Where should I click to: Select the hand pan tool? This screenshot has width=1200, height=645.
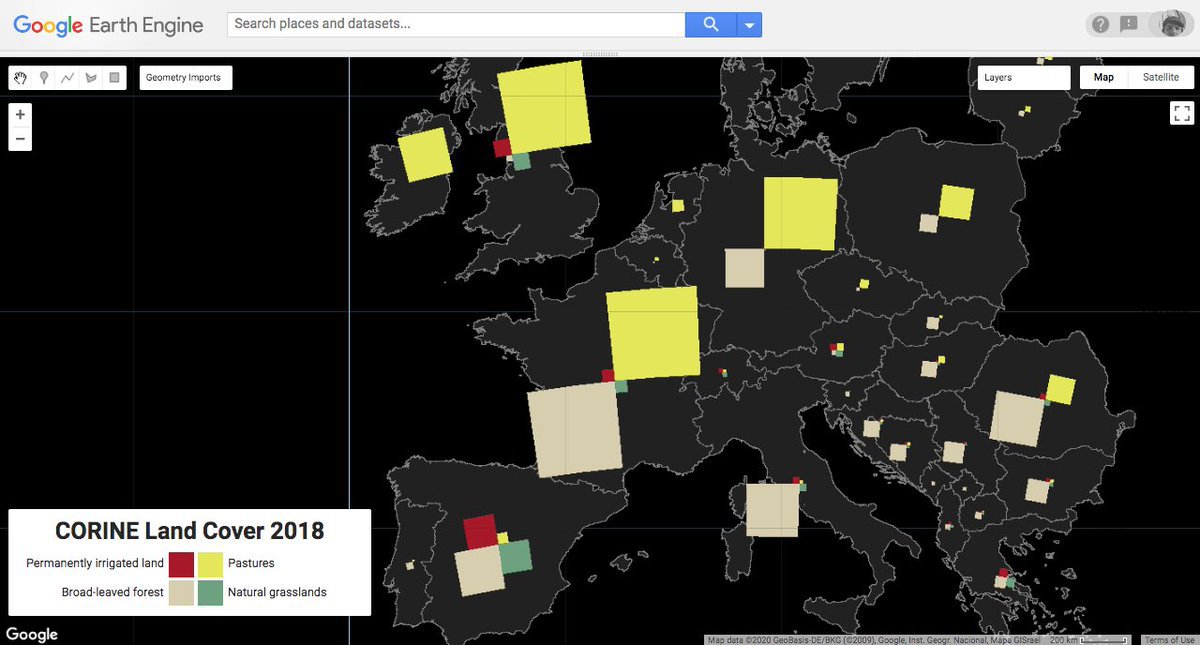tap(20, 78)
